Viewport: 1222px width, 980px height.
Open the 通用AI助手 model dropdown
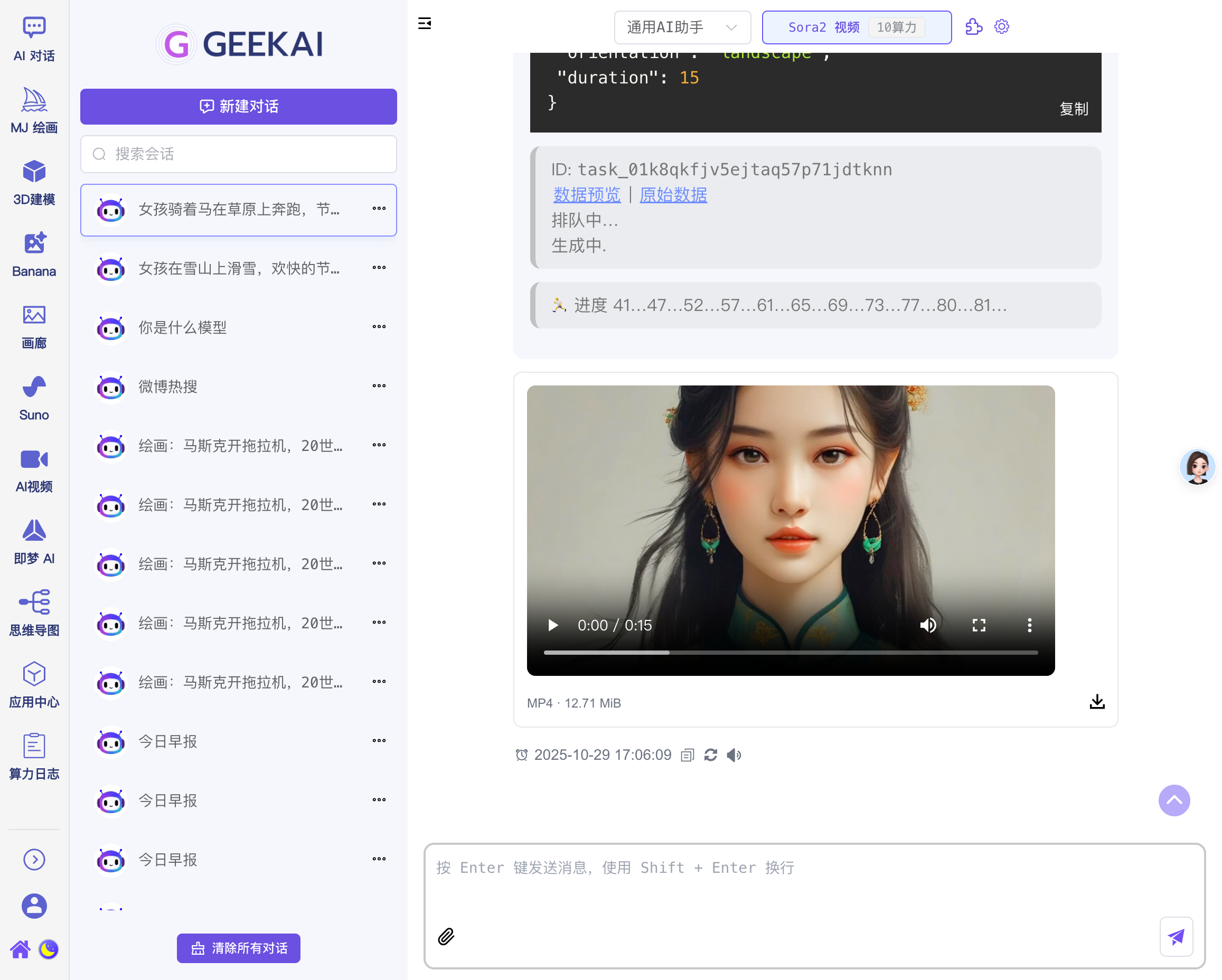[x=682, y=26]
